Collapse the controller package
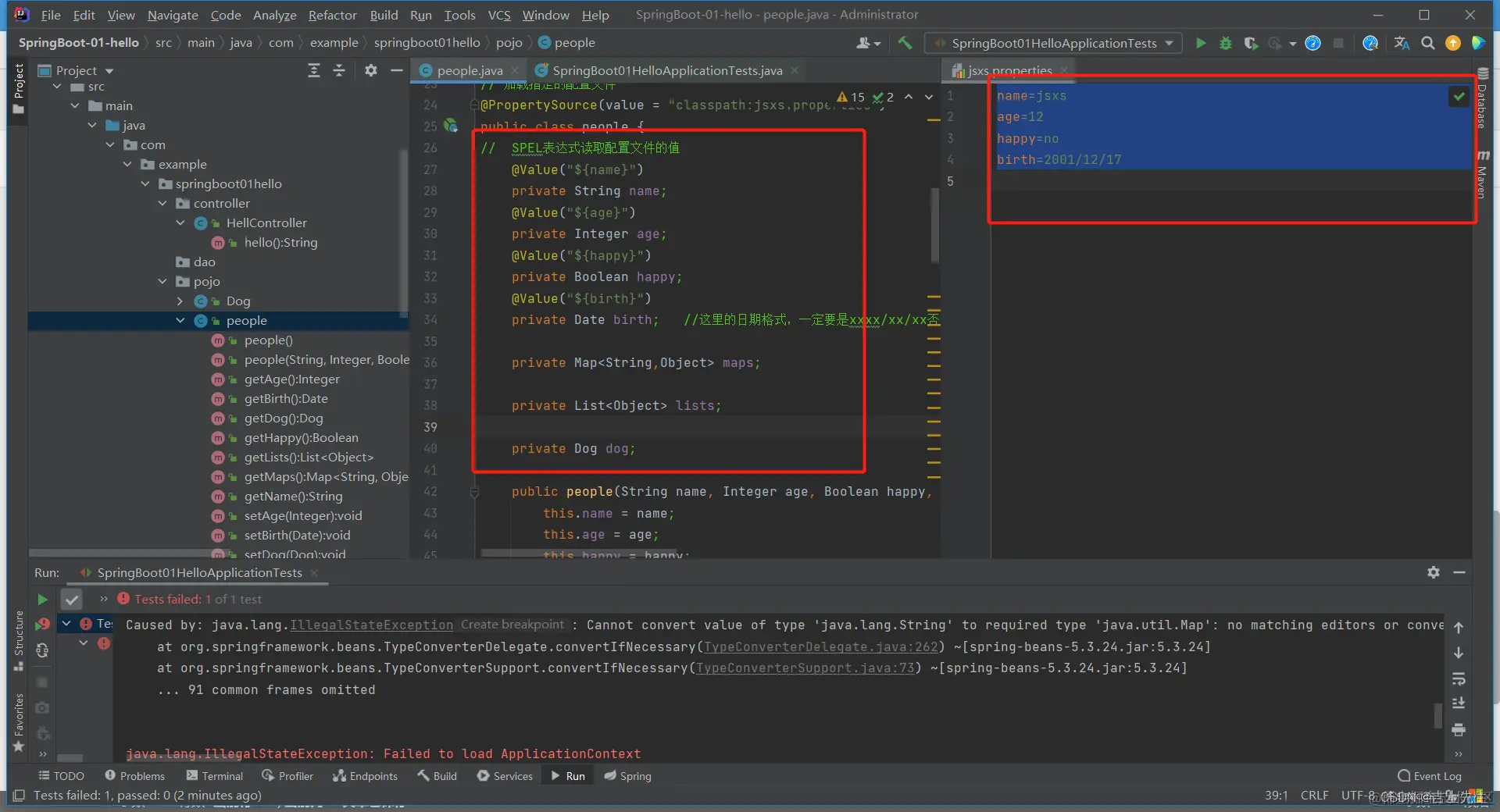This screenshot has width=1500, height=812. pos(162,204)
